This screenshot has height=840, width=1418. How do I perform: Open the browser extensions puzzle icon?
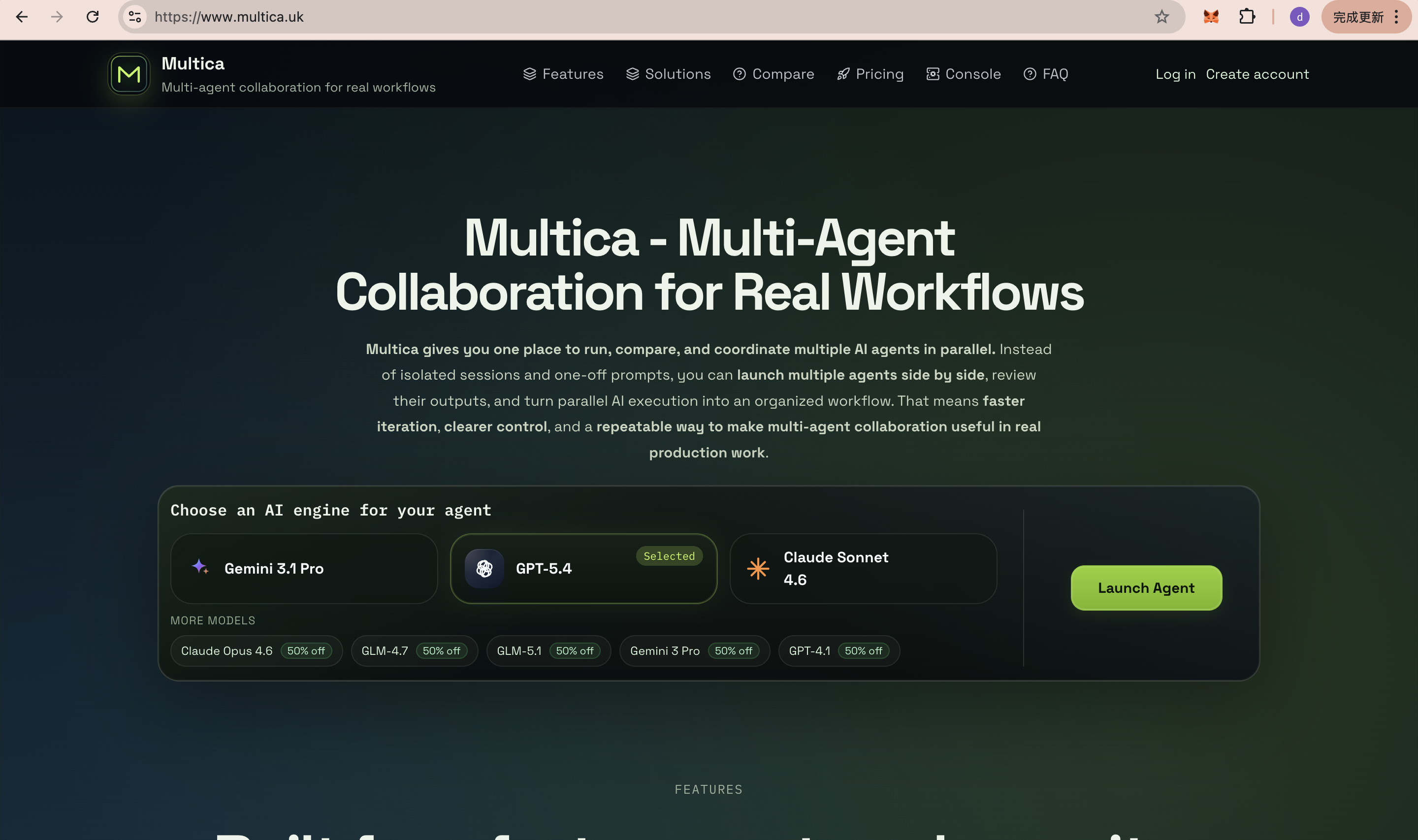click(1247, 17)
